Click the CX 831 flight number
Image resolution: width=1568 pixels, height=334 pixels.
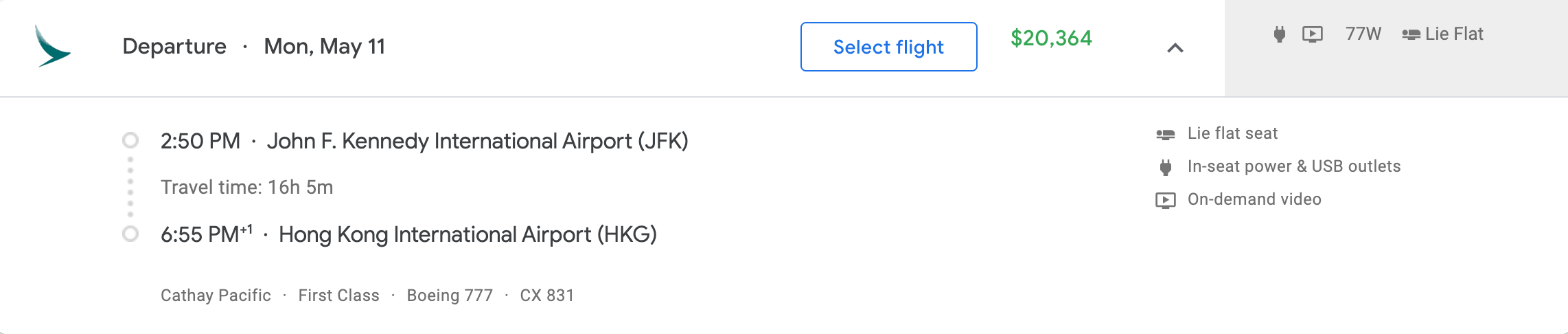[x=546, y=296]
